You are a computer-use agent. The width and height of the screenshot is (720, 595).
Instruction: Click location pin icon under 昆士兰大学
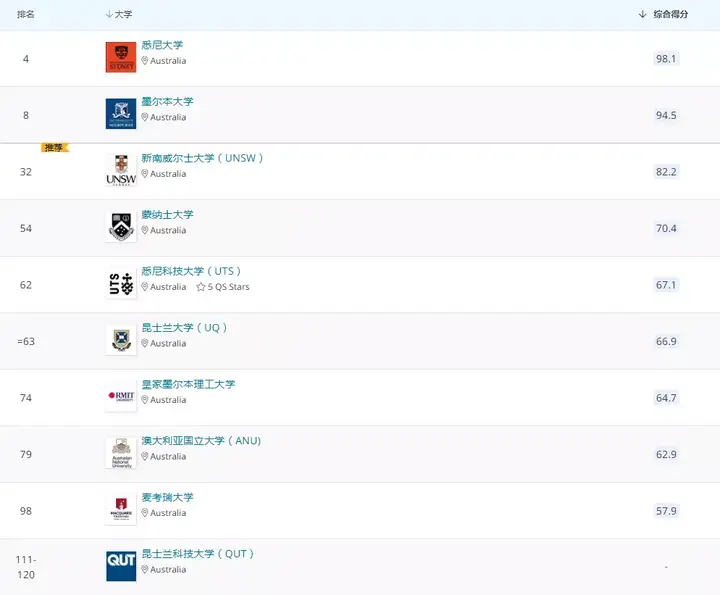point(145,343)
